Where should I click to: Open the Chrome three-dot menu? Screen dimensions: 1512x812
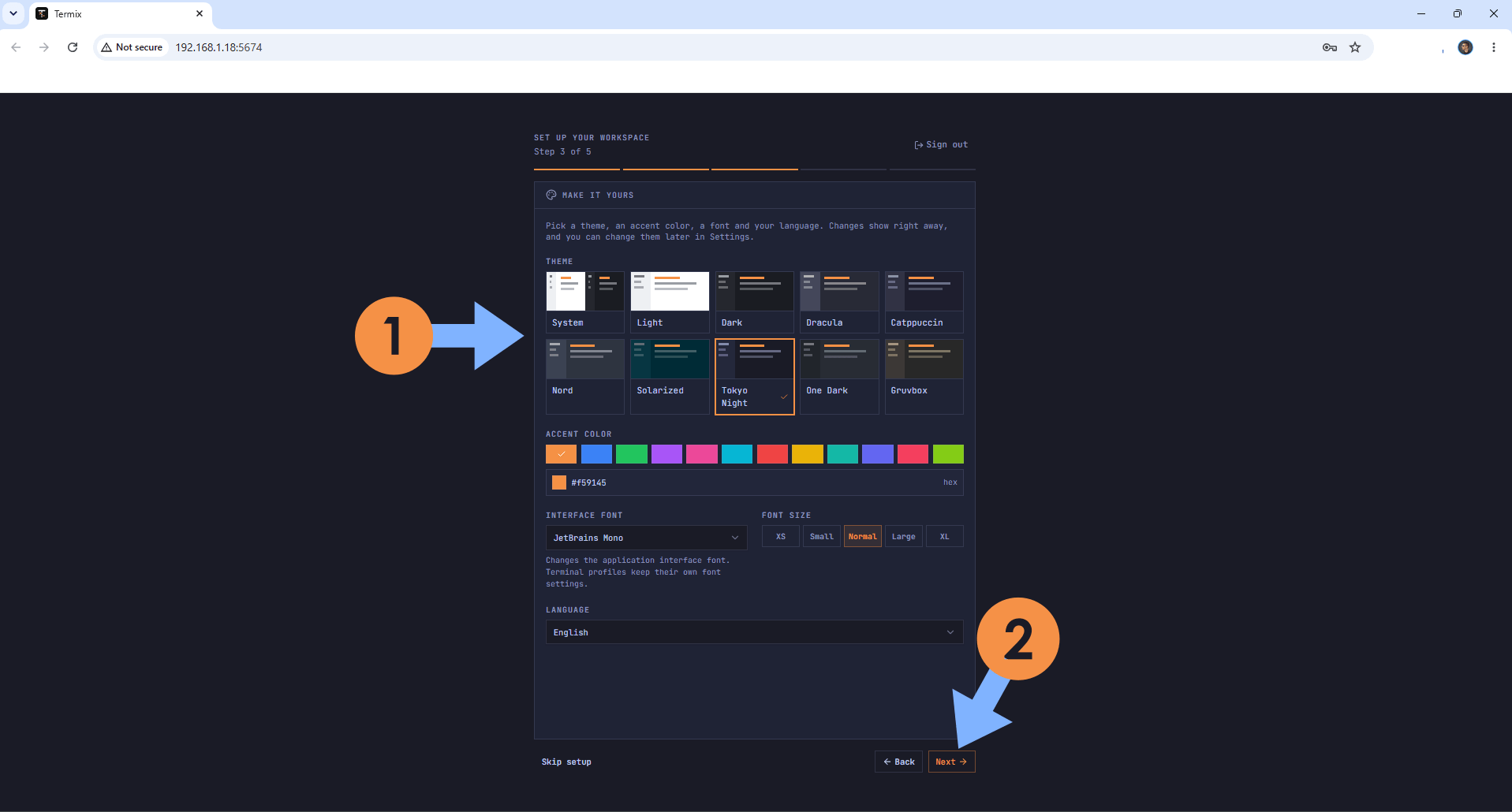pos(1494,47)
